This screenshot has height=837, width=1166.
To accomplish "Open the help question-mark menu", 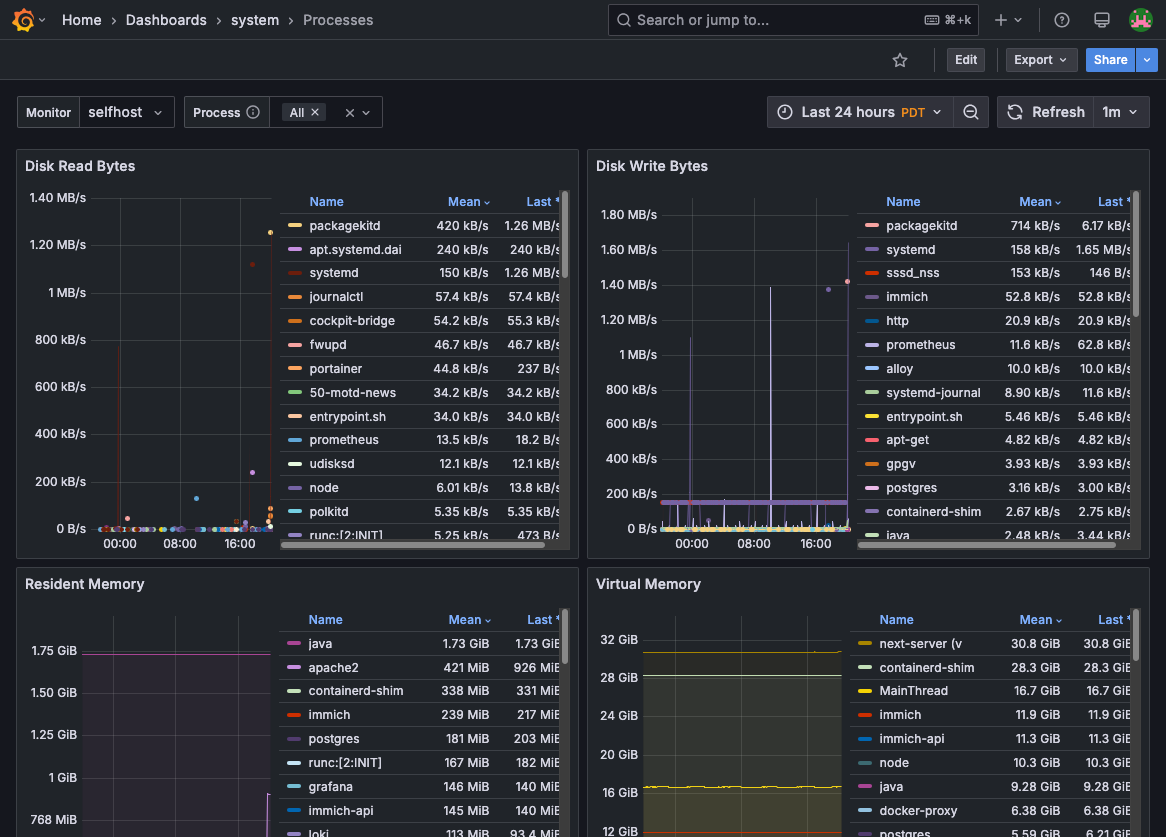I will pyautogui.click(x=1062, y=20).
